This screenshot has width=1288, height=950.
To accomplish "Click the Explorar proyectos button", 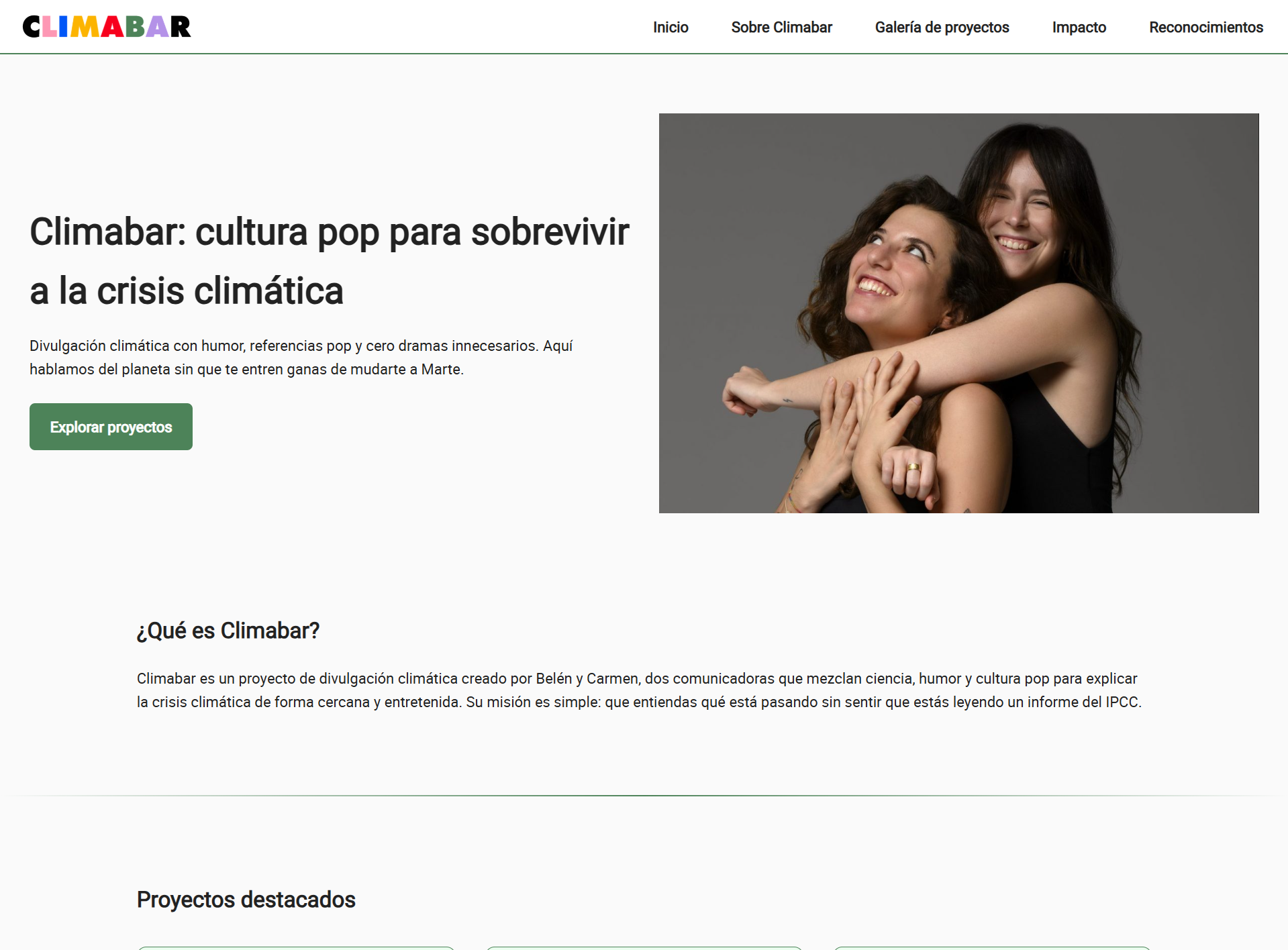I will click(x=111, y=427).
